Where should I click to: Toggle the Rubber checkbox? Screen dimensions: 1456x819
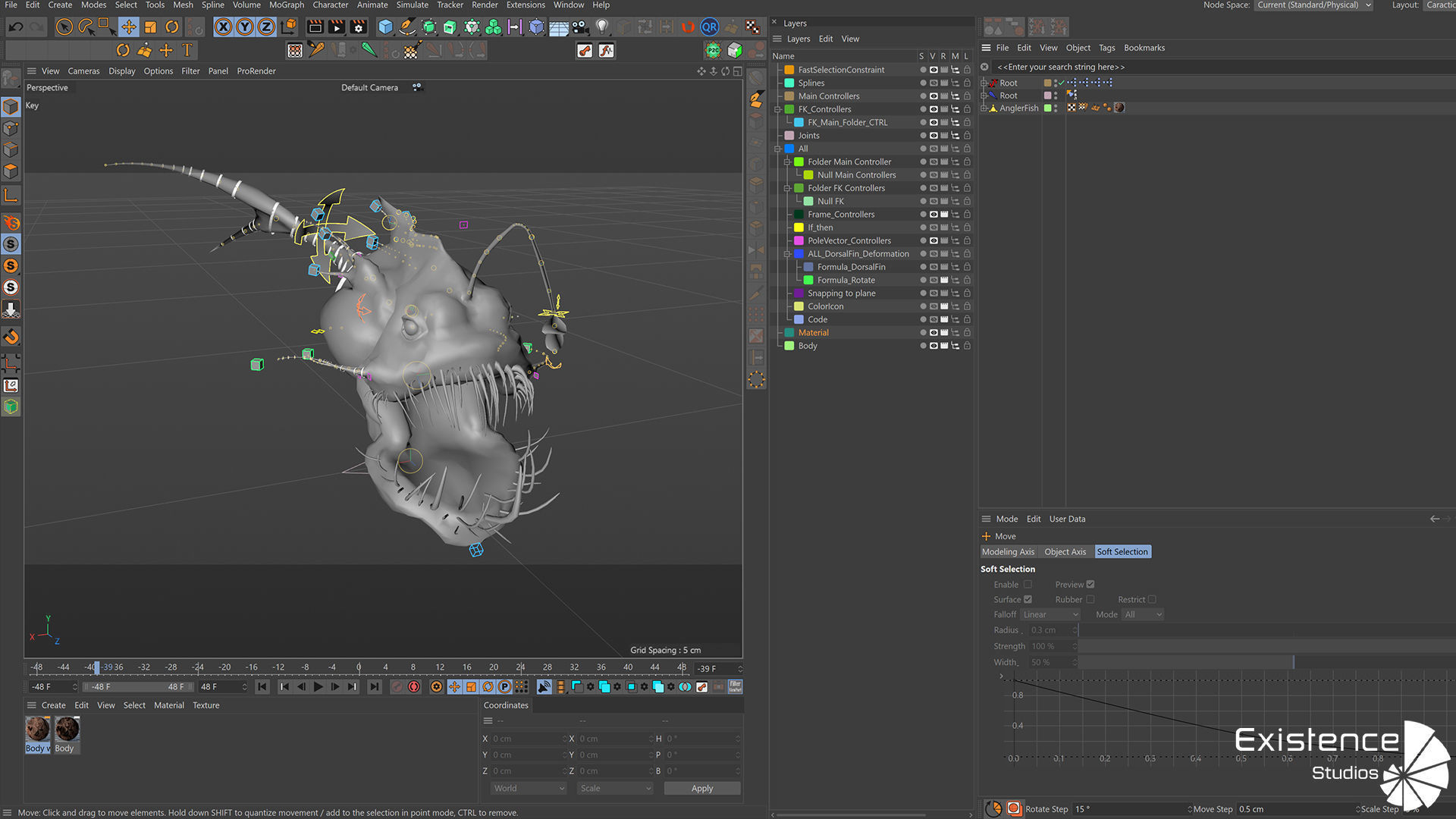click(x=1090, y=600)
